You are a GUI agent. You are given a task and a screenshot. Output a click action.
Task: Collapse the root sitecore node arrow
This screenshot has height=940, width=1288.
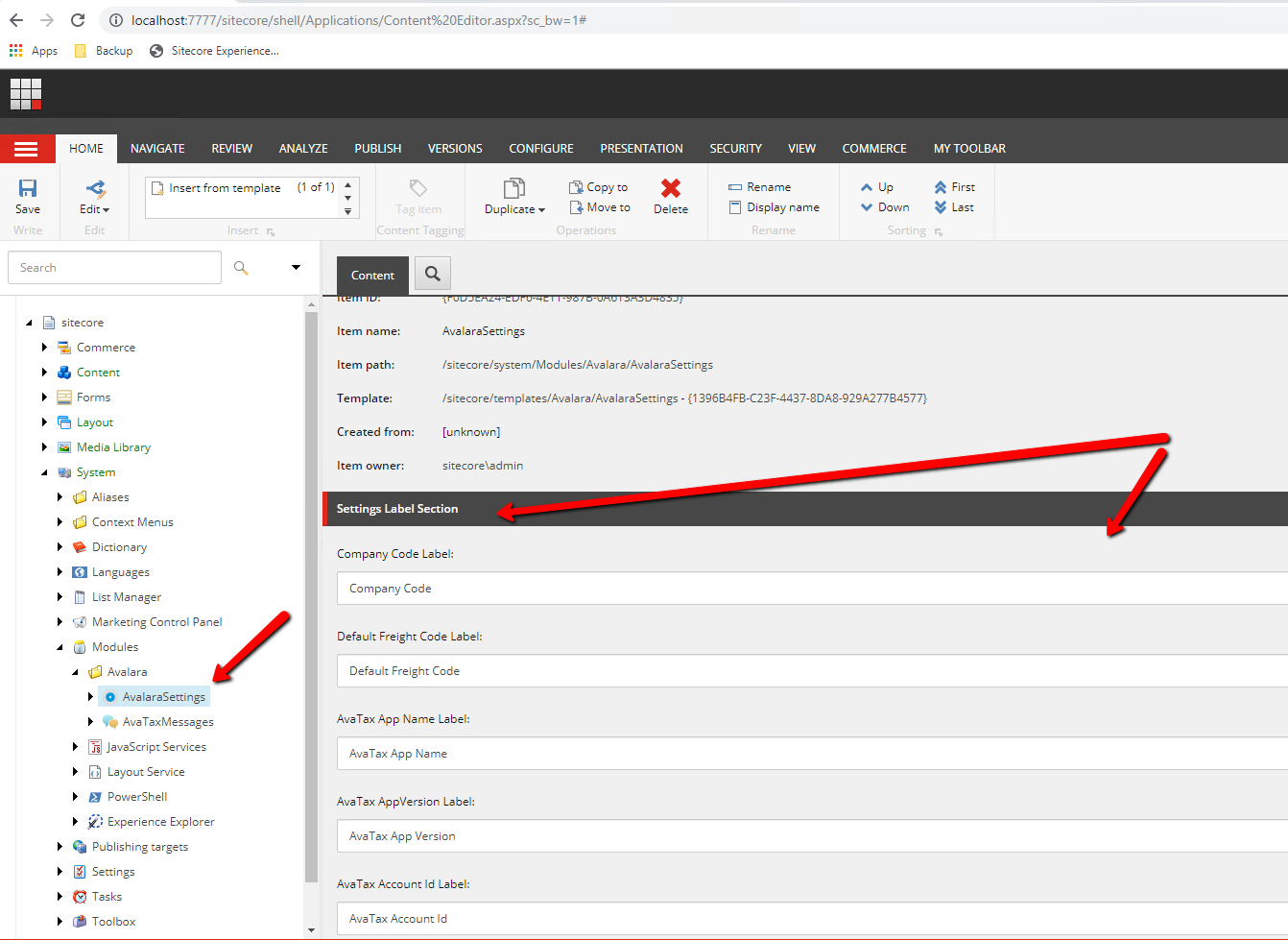pos(29,323)
